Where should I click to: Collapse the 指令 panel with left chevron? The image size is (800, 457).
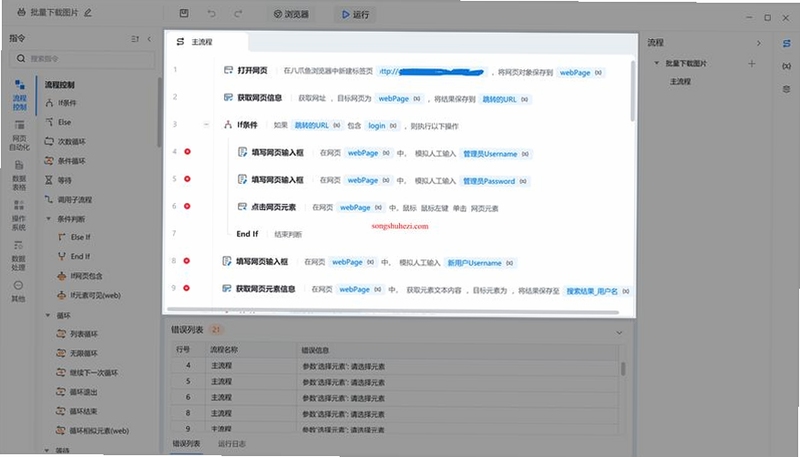click(x=149, y=39)
